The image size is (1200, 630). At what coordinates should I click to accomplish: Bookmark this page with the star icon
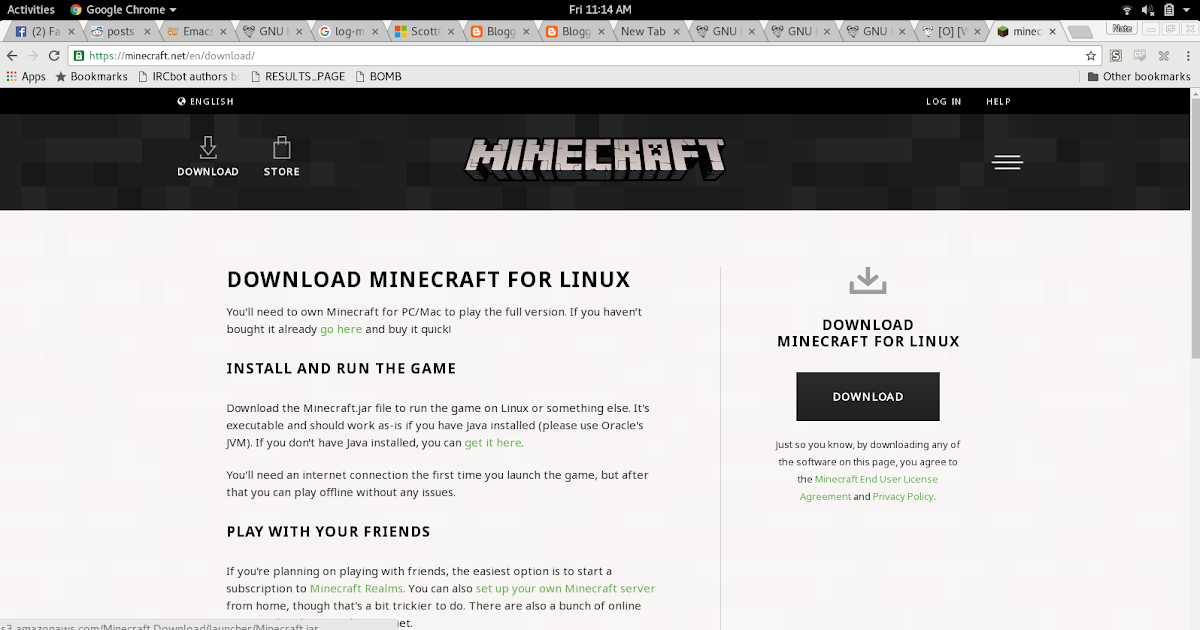click(x=1091, y=56)
